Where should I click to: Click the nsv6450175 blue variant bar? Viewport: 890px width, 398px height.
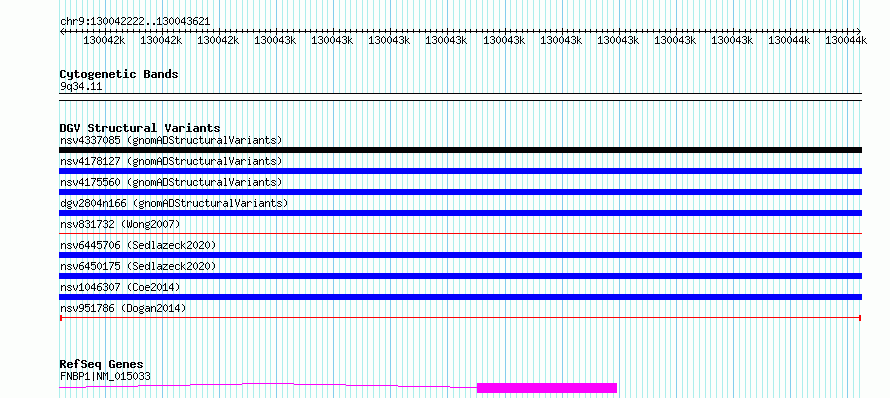[460, 276]
